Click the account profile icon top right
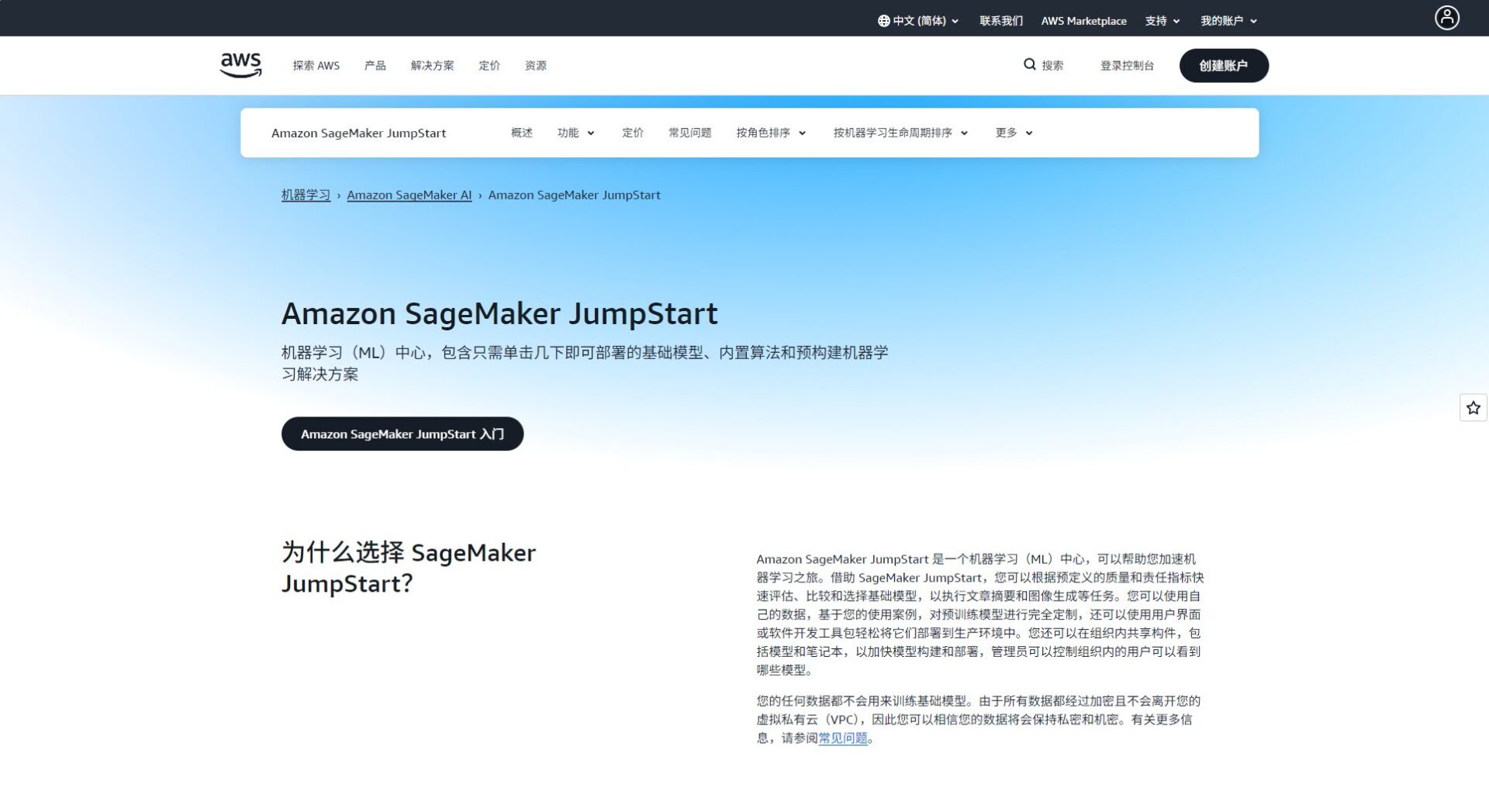The width and height of the screenshot is (1489, 812). pyautogui.click(x=1446, y=17)
